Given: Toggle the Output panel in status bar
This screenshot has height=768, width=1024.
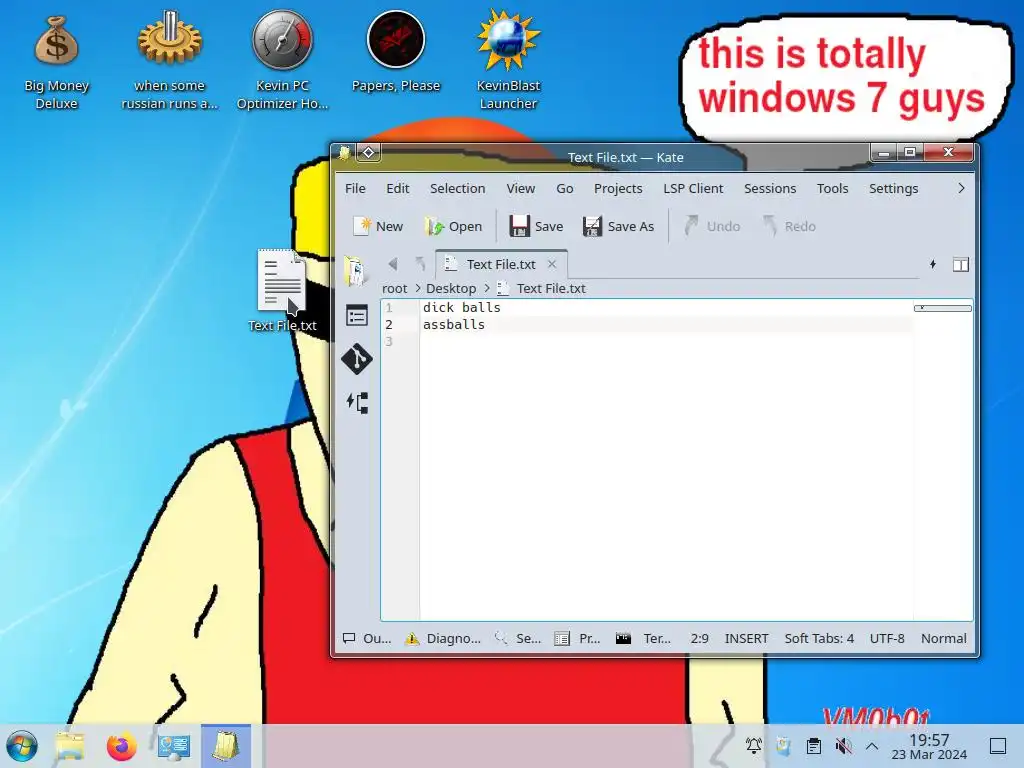Looking at the screenshot, I should tap(367, 639).
